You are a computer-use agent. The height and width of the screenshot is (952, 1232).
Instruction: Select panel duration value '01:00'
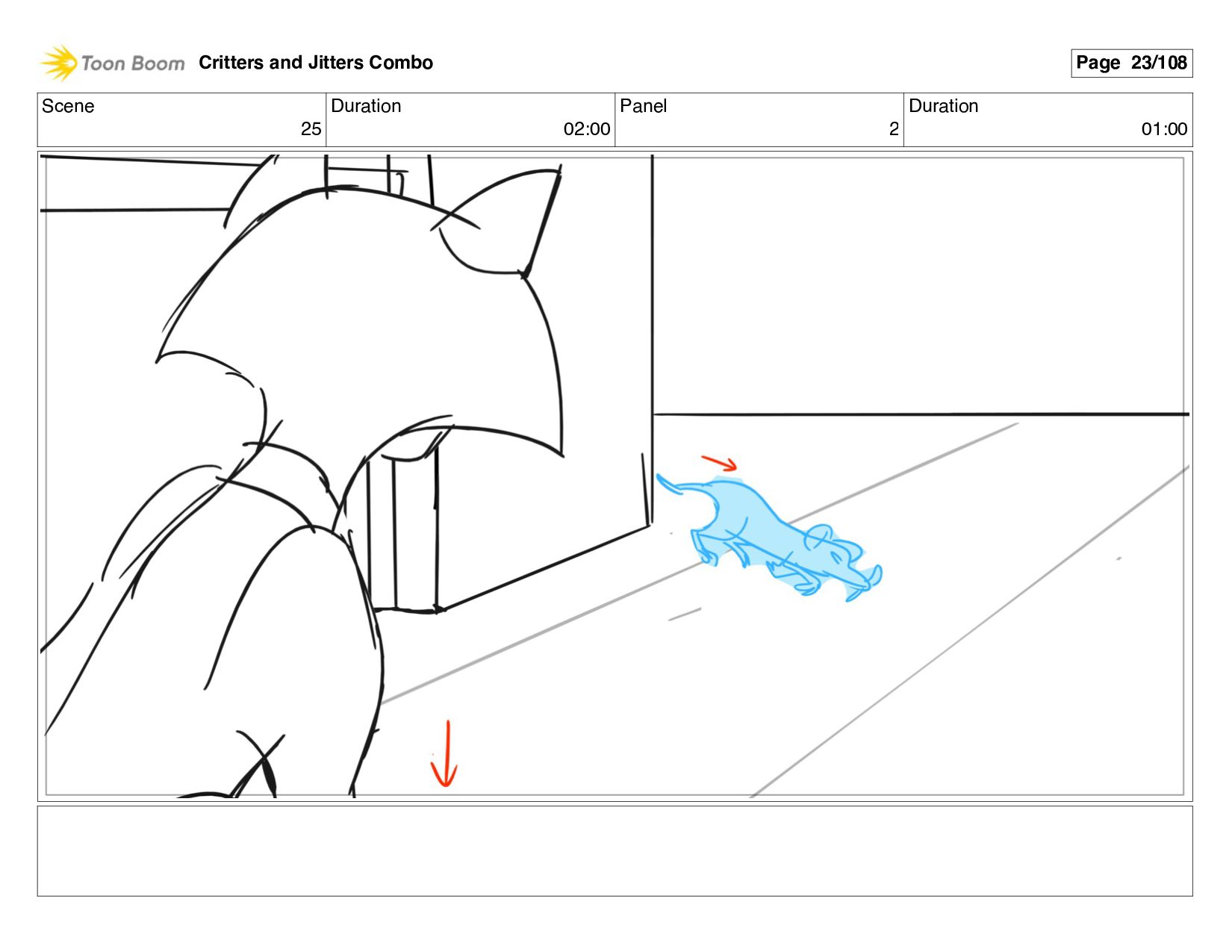point(1164,129)
